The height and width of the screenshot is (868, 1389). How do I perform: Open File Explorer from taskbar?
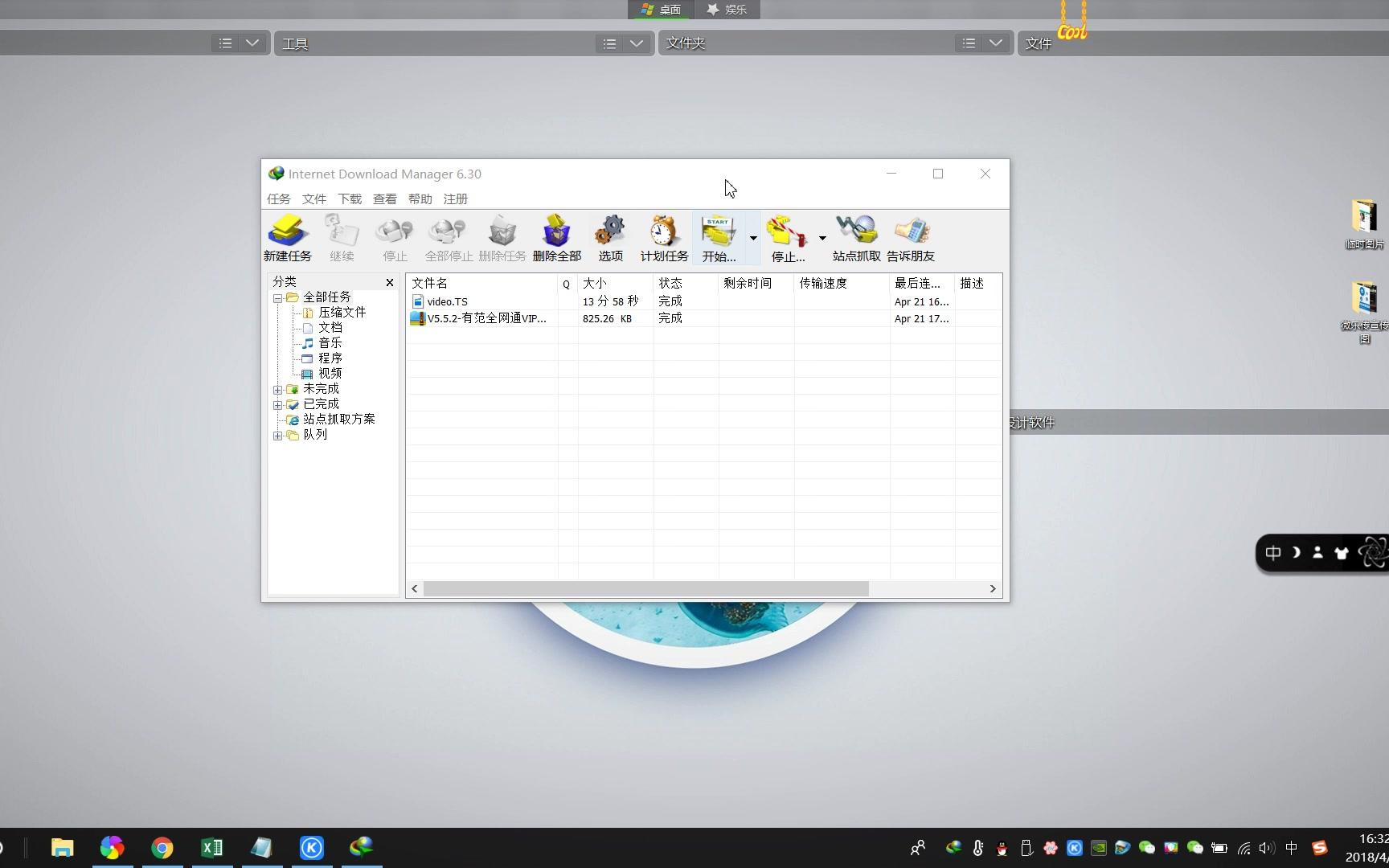click(x=62, y=847)
